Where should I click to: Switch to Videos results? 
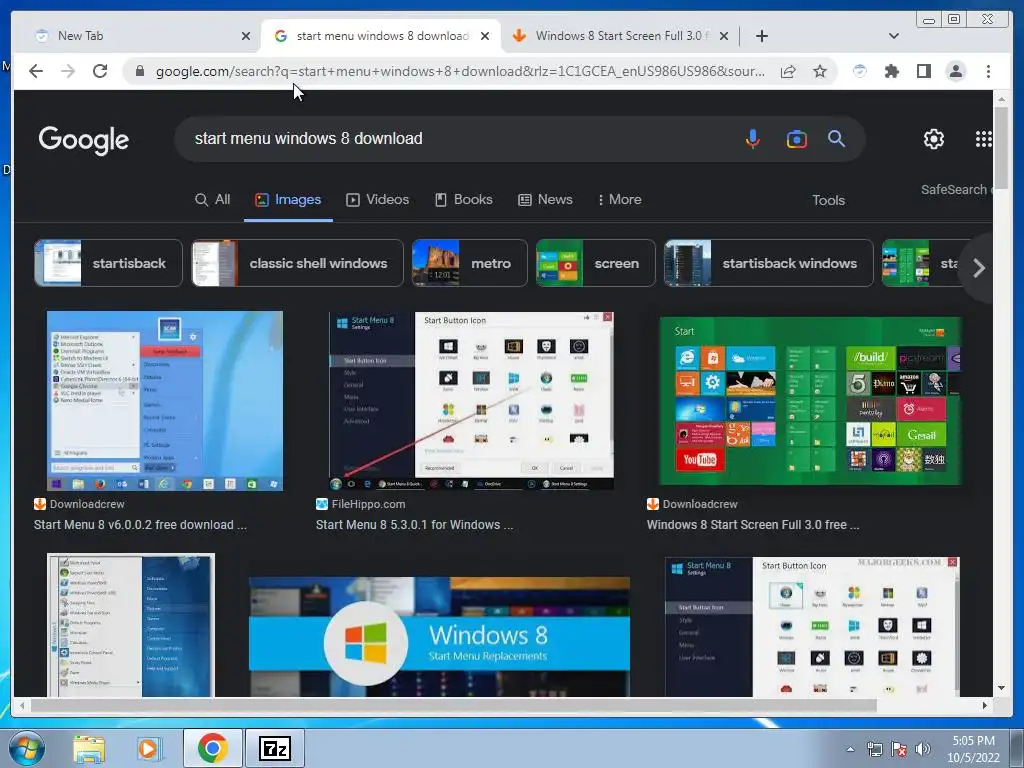click(x=377, y=200)
